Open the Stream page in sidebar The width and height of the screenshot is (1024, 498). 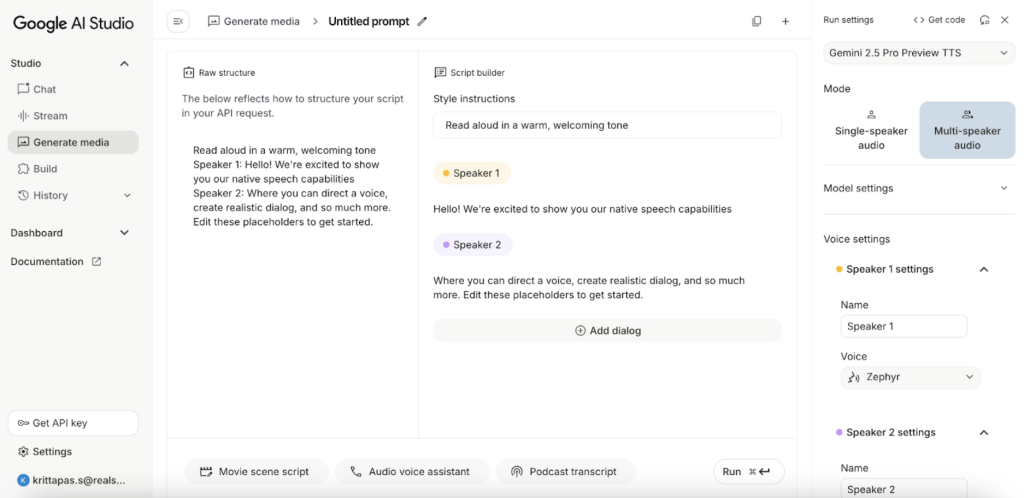click(x=50, y=116)
